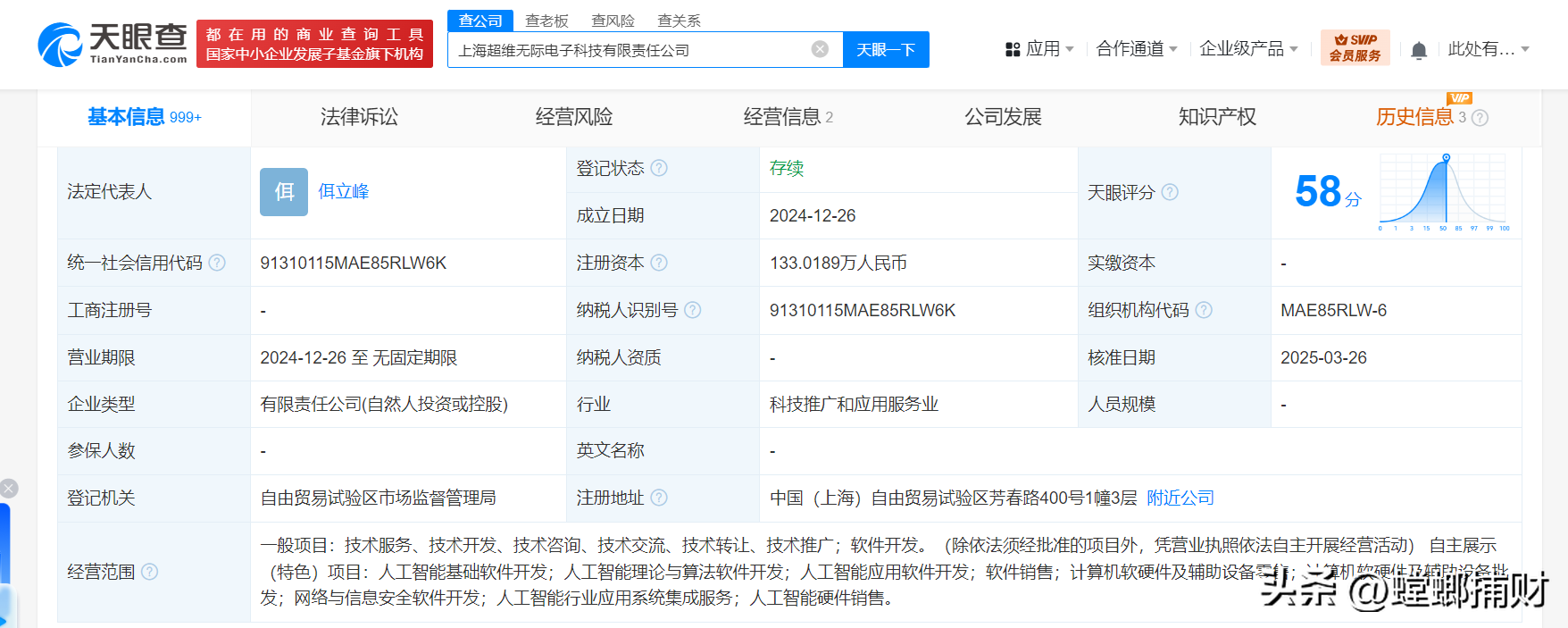Select the 查关系 search tab

pyautogui.click(x=679, y=21)
